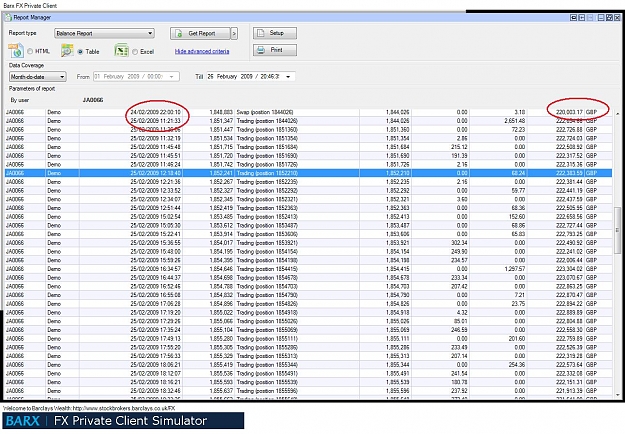Click the amount cell 23.75

click(x=518, y=304)
